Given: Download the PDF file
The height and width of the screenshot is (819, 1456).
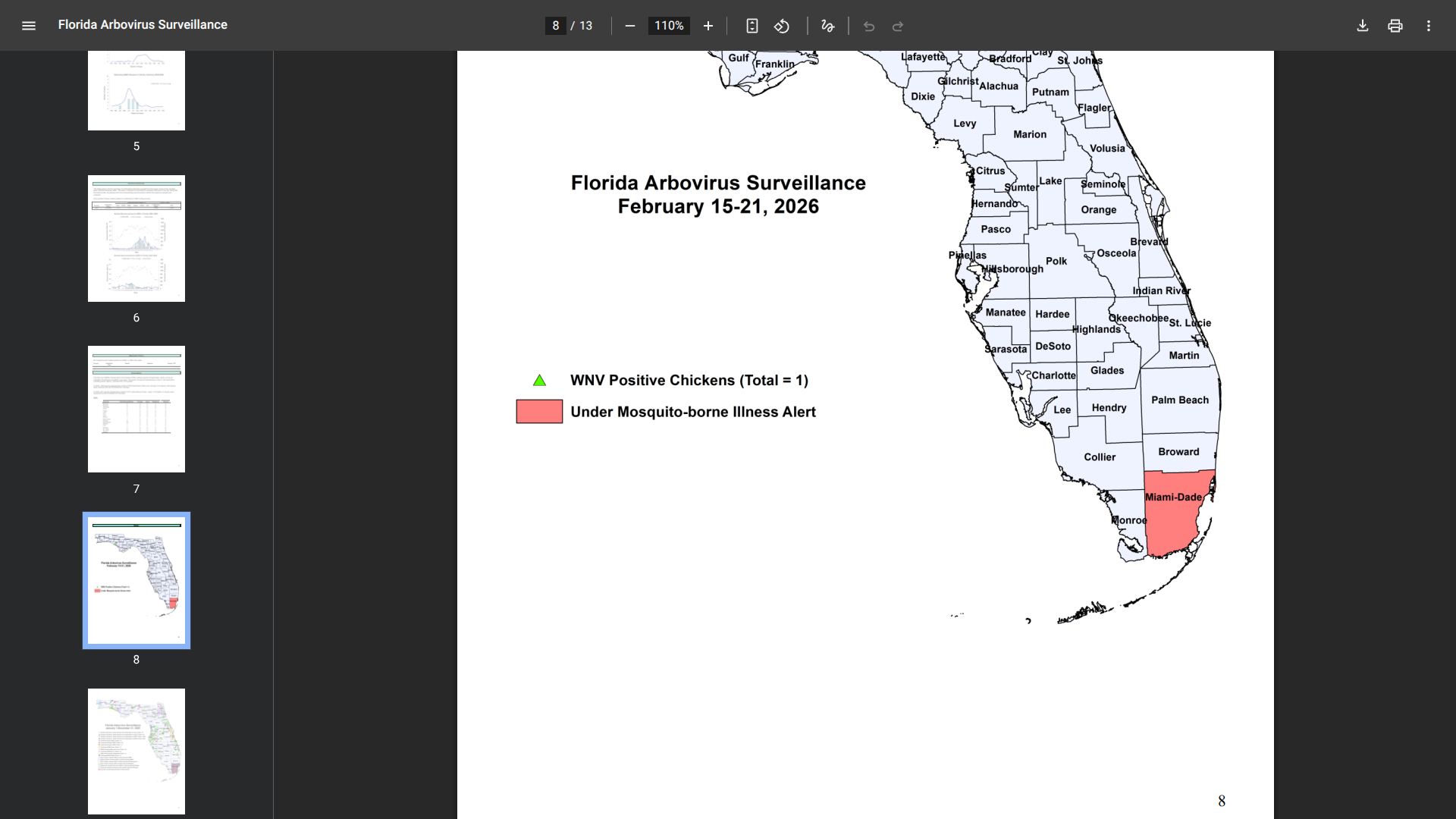Looking at the screenshot, I should (1363, 26).
